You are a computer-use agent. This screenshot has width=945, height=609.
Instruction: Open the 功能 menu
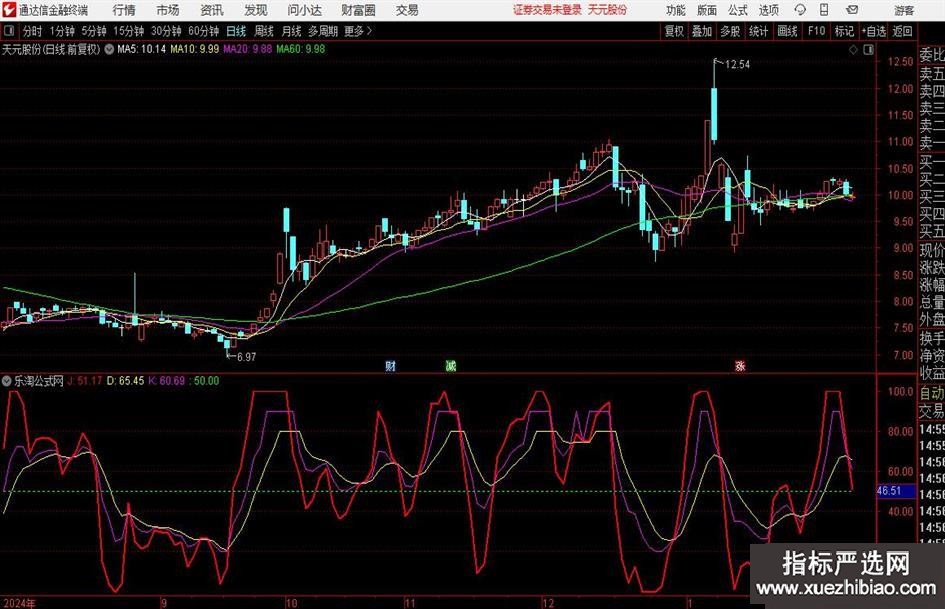[x=676, y=10]
